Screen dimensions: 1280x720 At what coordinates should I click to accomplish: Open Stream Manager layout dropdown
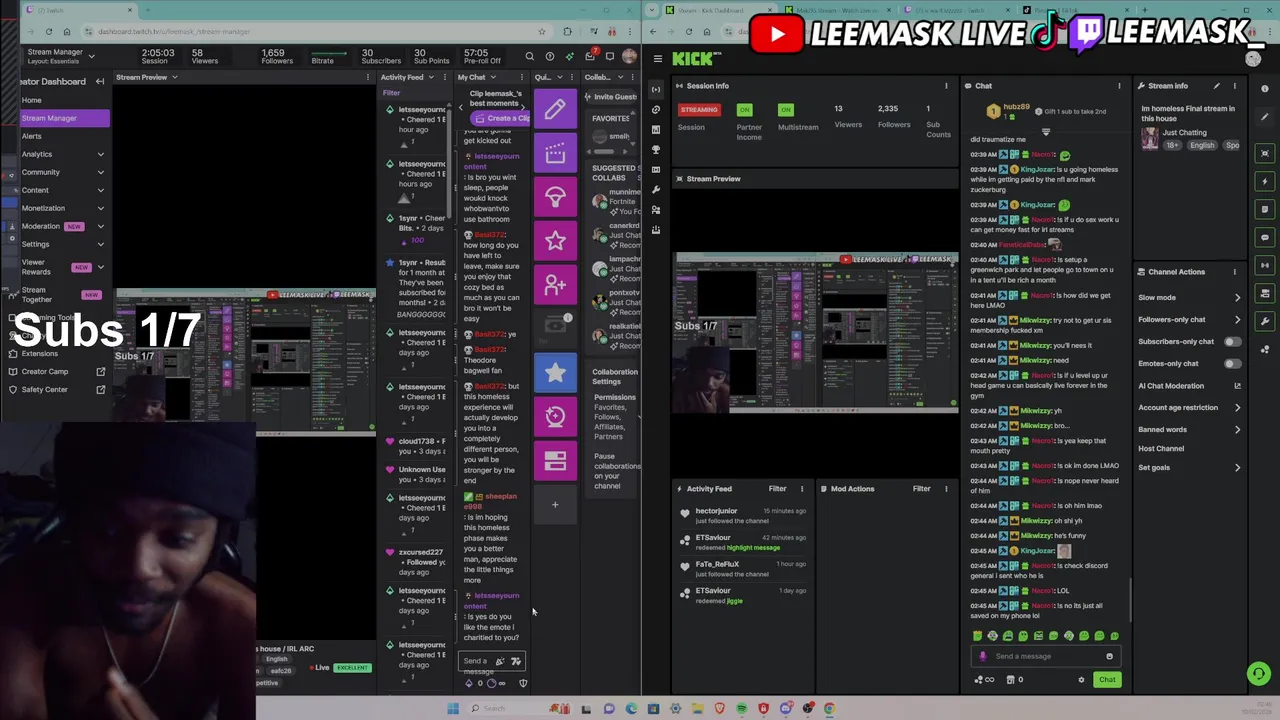pyautogui.click(x=92, y=56)
